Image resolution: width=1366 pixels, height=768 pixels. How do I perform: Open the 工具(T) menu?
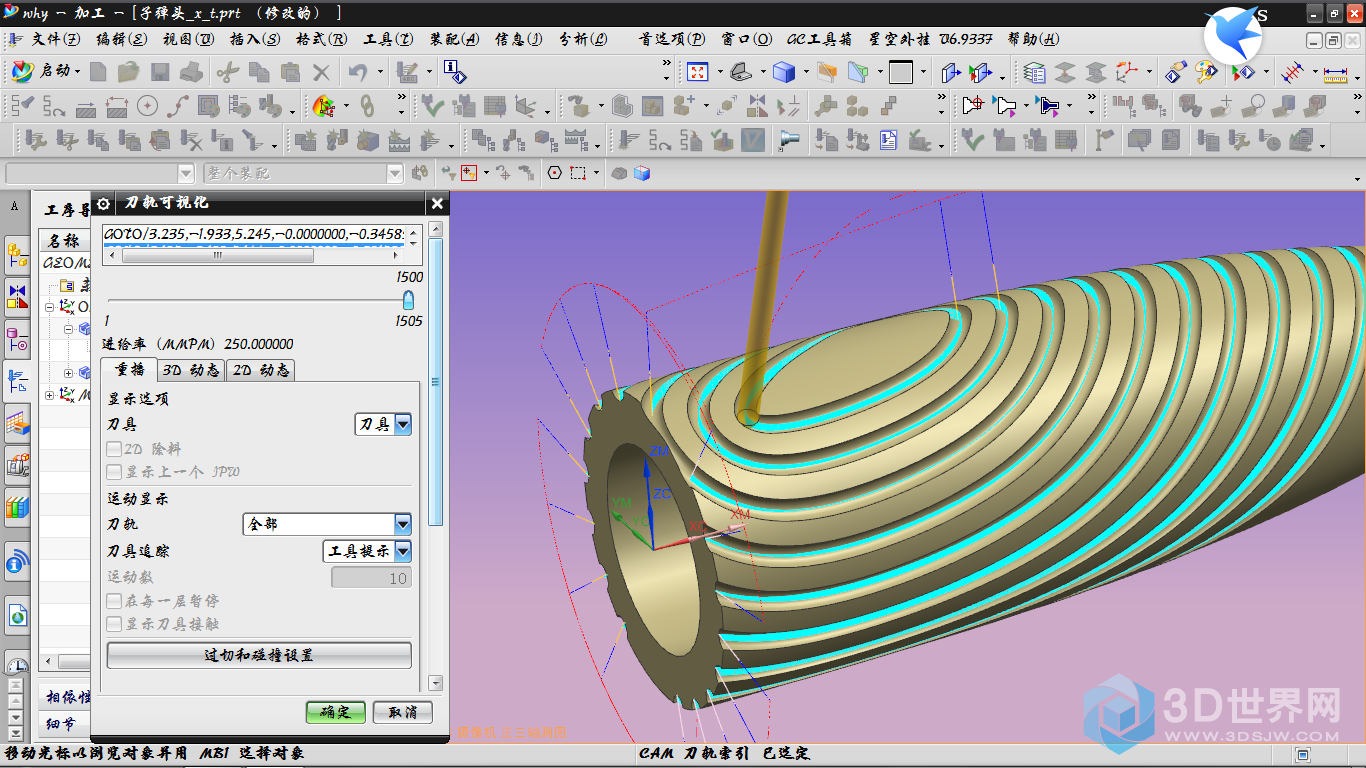point(388,40)
